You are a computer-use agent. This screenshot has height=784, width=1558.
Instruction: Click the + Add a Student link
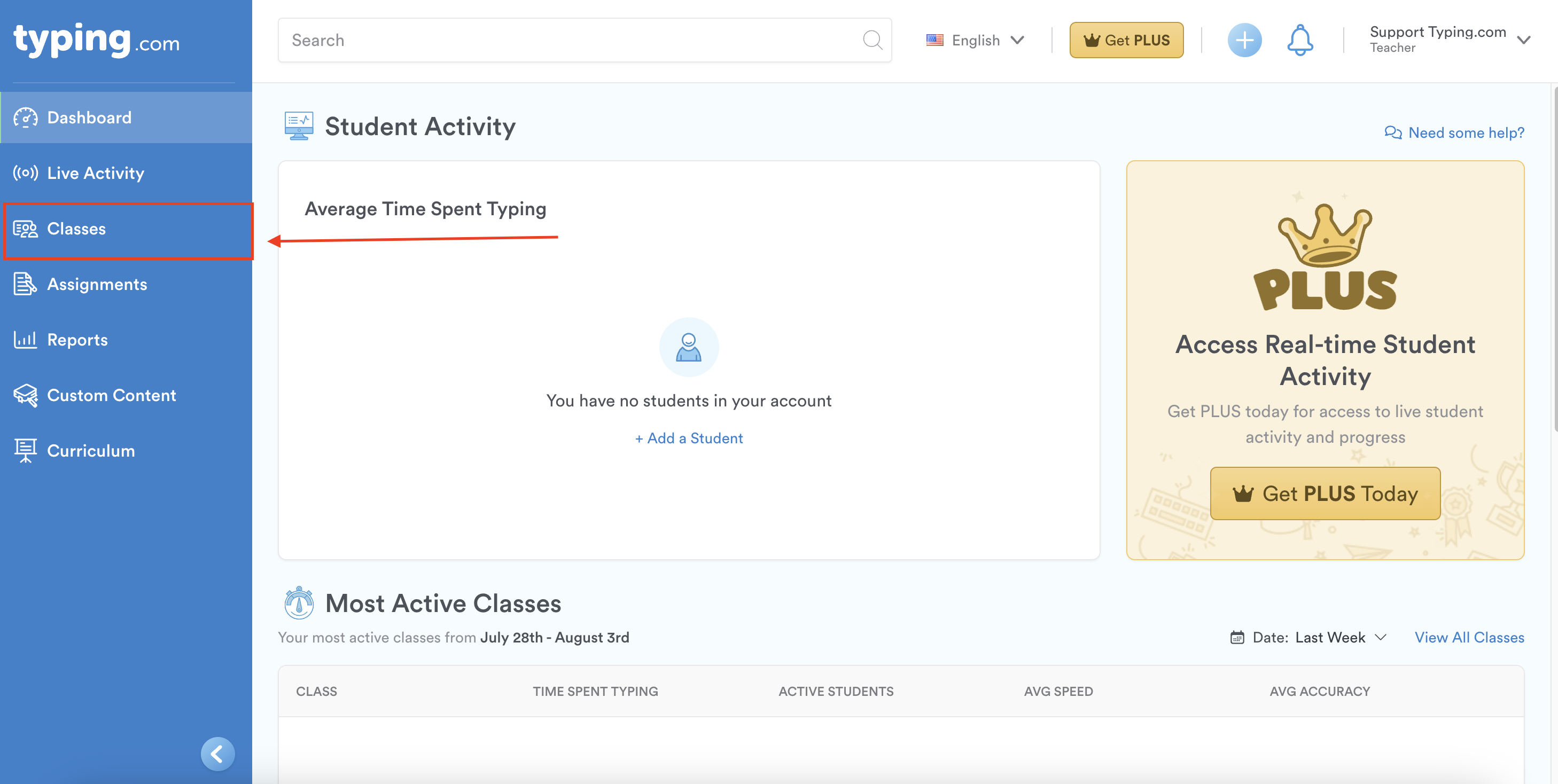688,438
